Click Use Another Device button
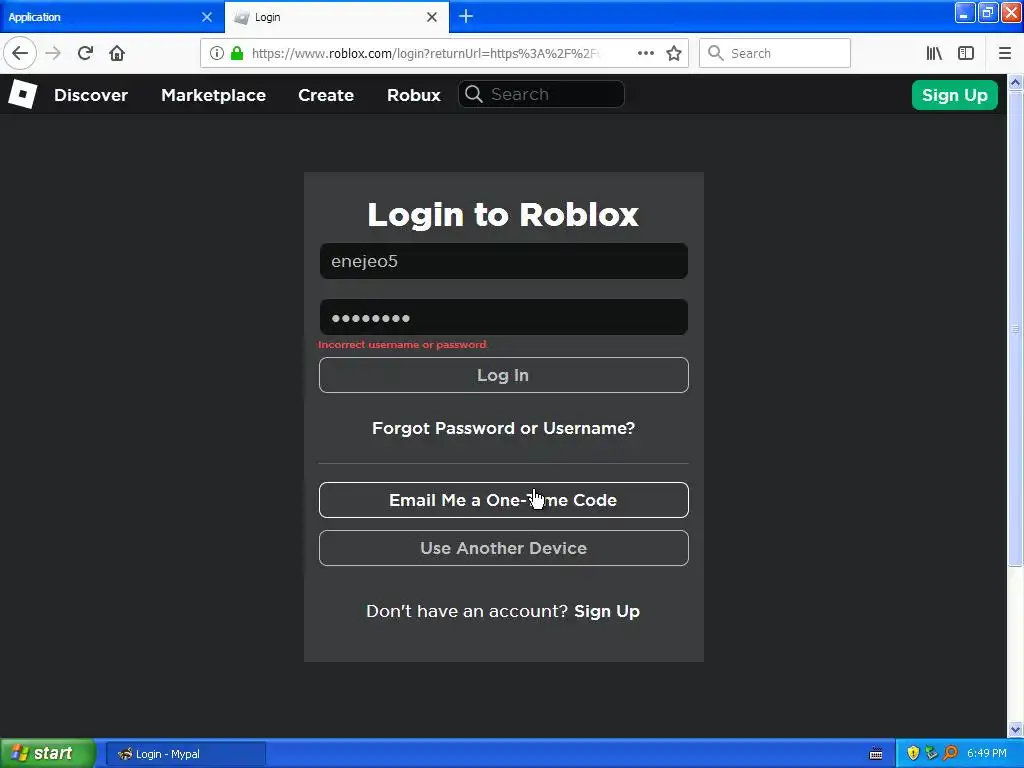Viewport: 1024px width, 768px height. (504, 548)
